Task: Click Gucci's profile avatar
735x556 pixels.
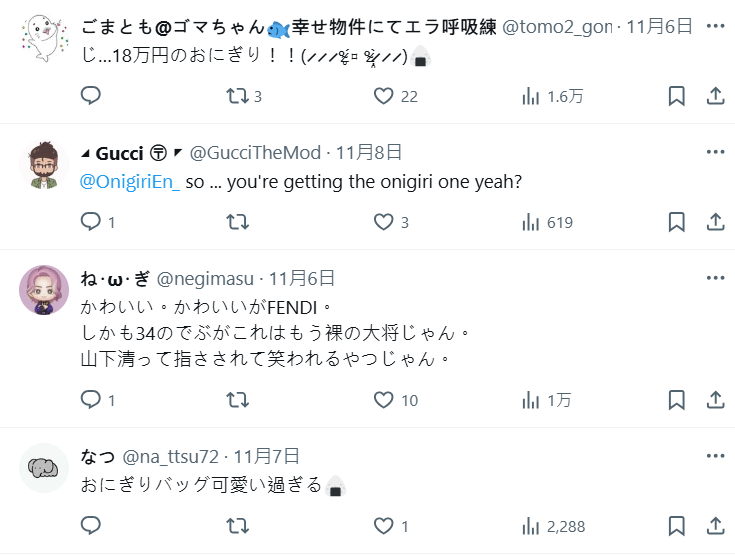Action: coord(43,164)
